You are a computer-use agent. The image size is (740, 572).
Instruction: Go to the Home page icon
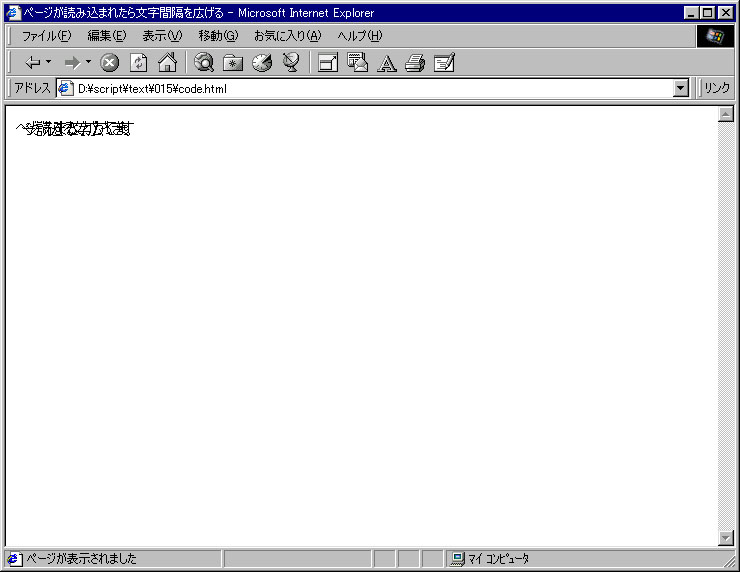tap(168, 62)
